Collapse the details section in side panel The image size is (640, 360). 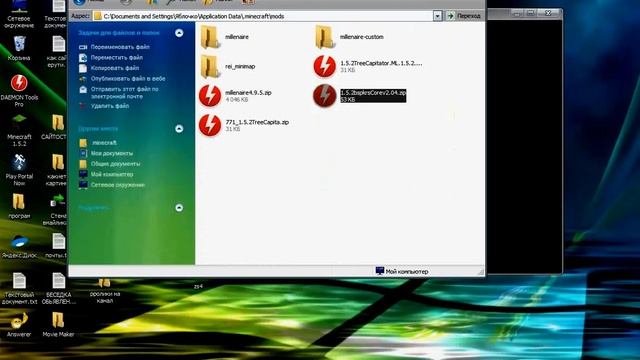coord(179,208)
